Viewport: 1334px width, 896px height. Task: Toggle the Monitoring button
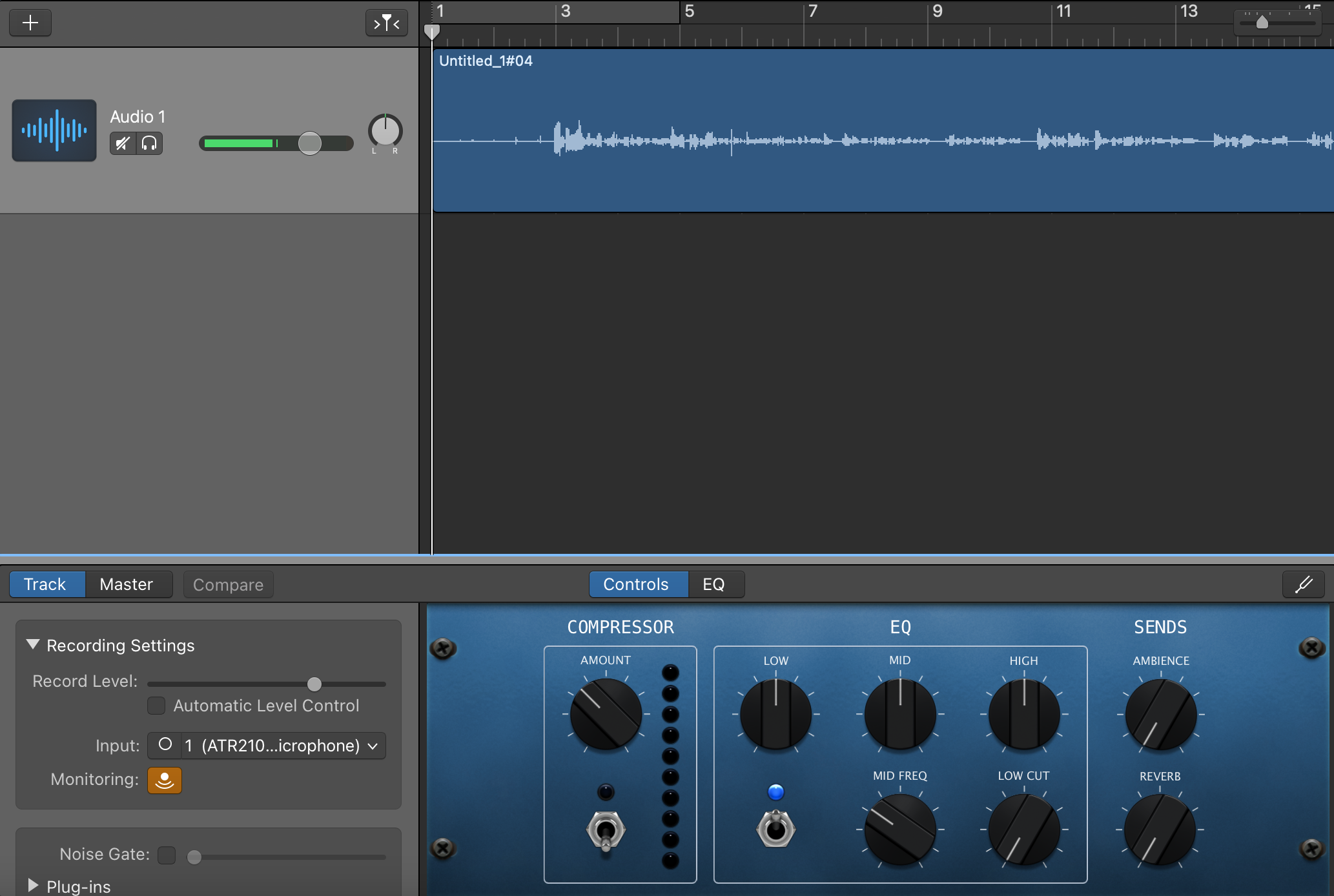pos(165,780)
